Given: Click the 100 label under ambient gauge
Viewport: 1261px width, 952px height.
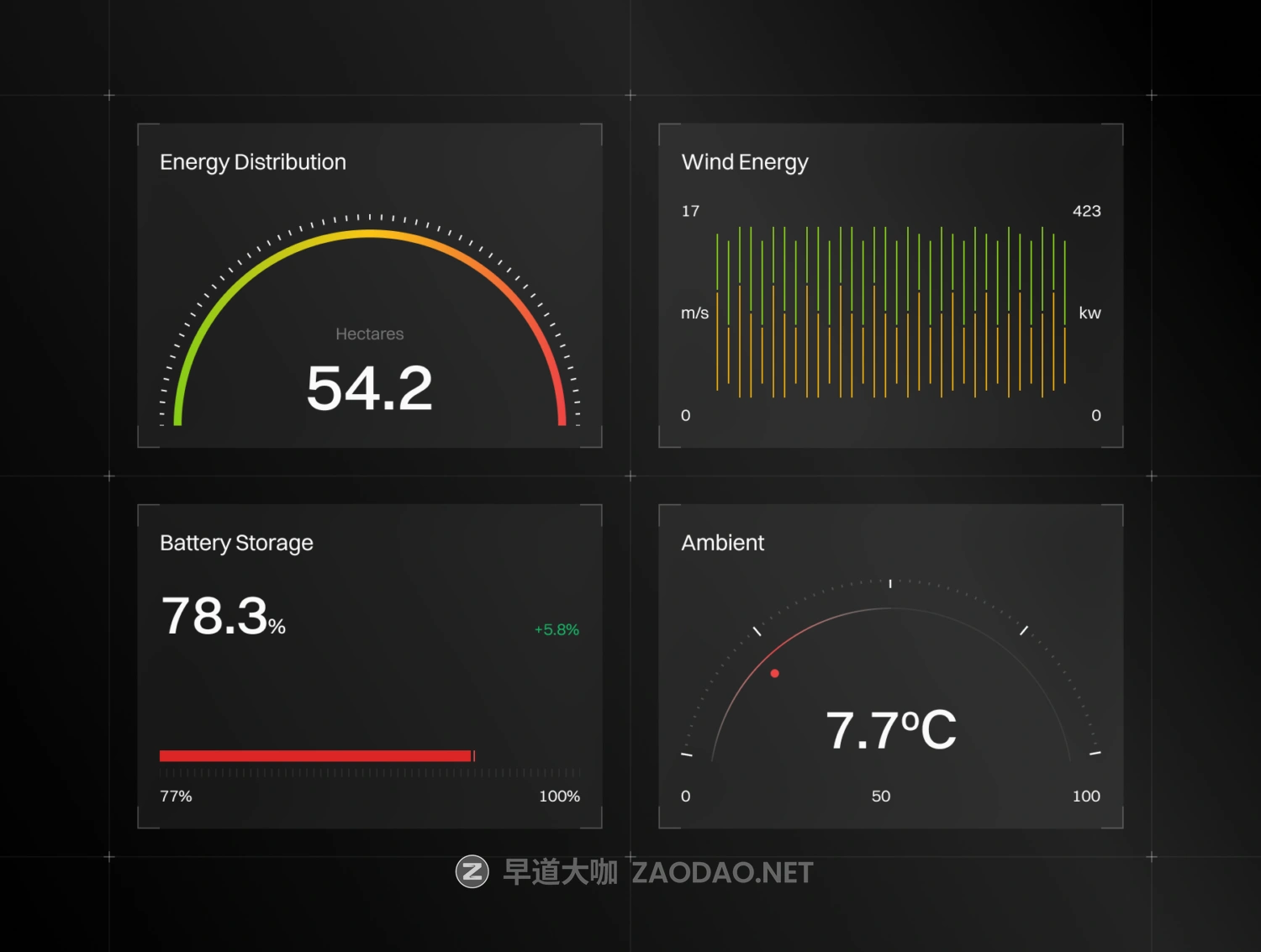Looking at the screenshot, I should coord(1086,796).
